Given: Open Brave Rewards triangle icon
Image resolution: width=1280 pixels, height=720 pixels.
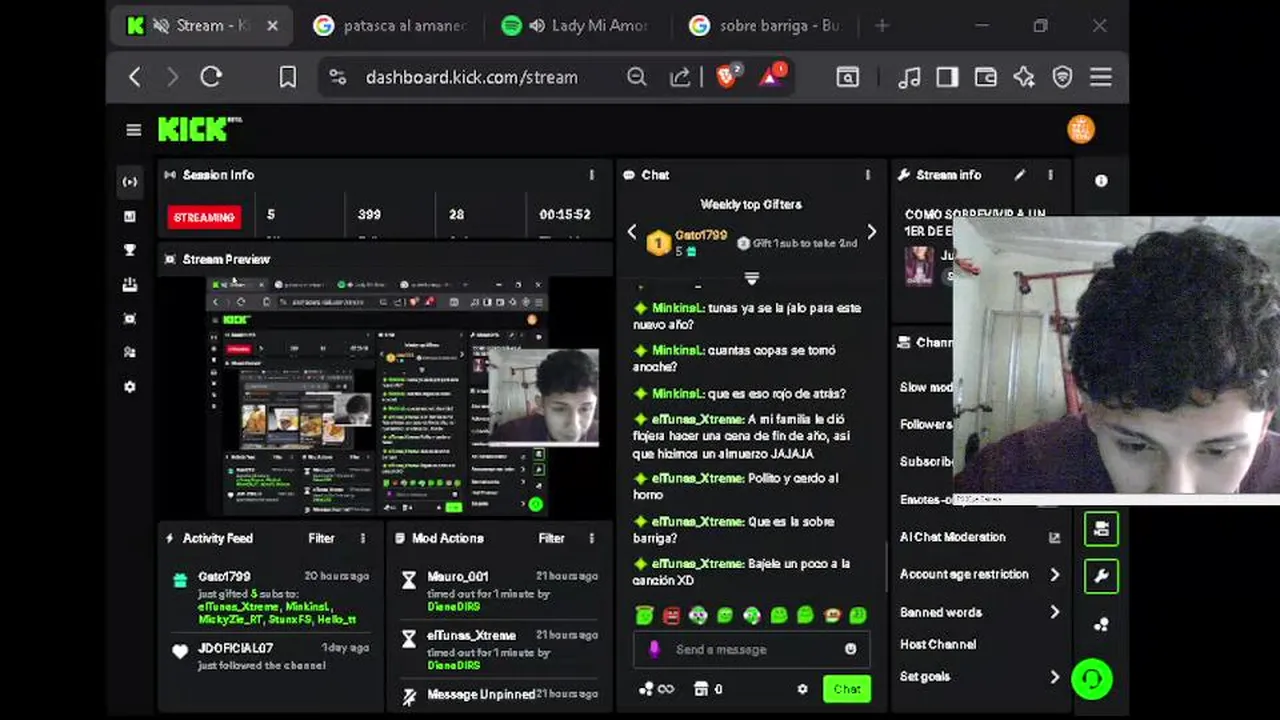Looking at the screenshot, I should pyautogui.click(x=772, y=76).
